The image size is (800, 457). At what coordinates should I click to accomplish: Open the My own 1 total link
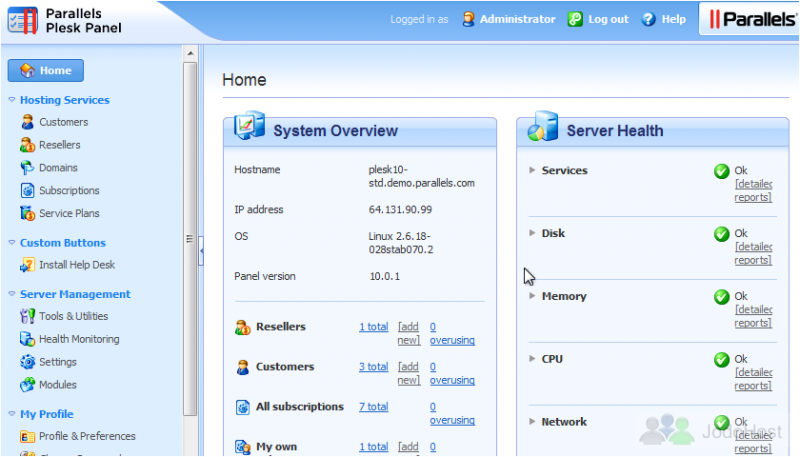pyautogui.click(x=373, y=446)
